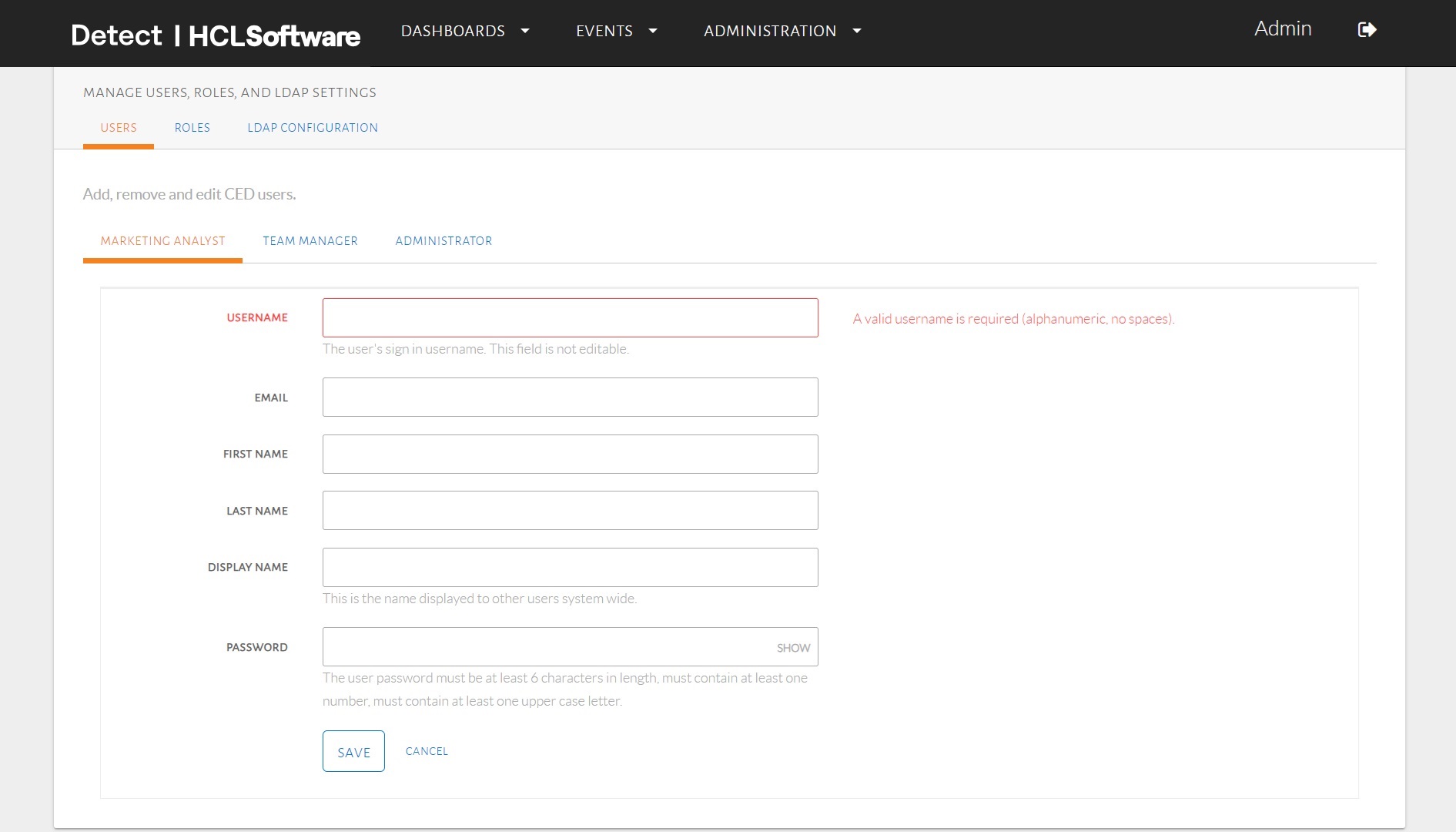Click the Admin user name

pyautogui.click(x=1282, y=29)
